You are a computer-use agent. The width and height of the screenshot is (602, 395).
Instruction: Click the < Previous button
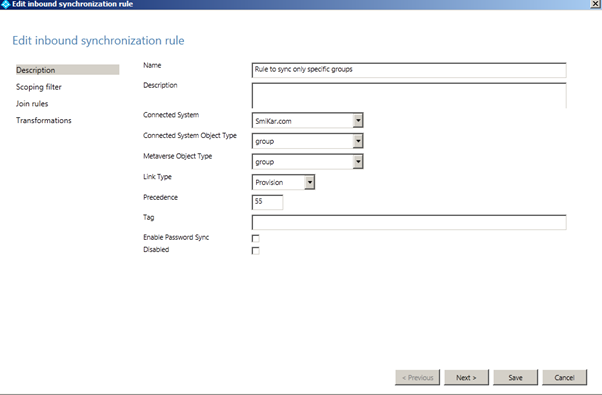coord(417,377)
